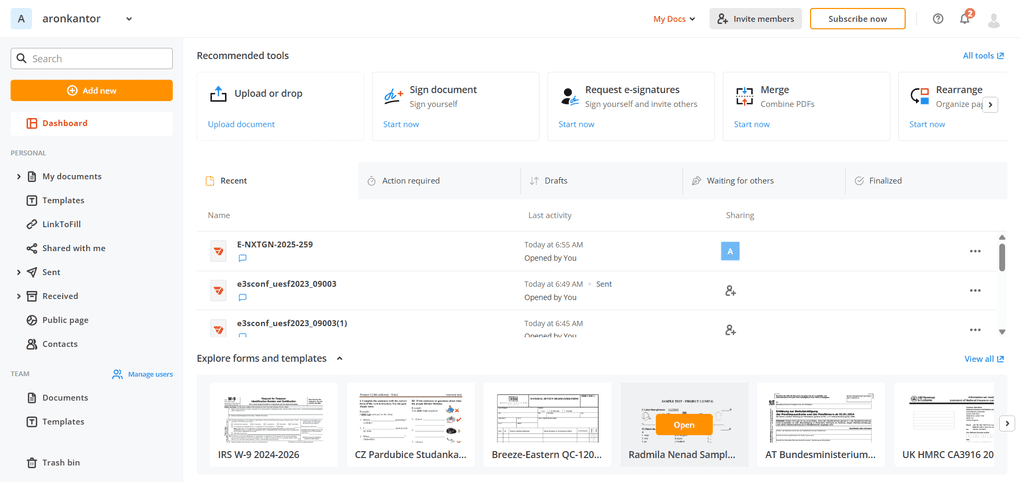The image size is (1020, 482).
Task: Click the Invite members button
Action: pyautogui.click(x=755, y=19)
